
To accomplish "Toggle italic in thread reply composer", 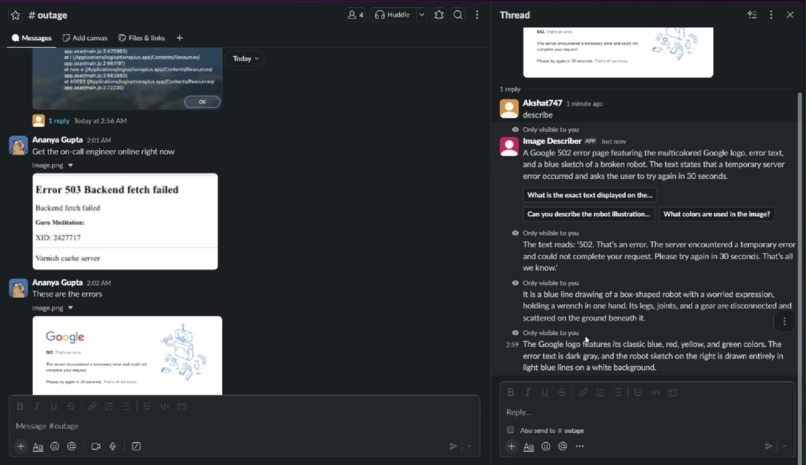I will [527, 393].
